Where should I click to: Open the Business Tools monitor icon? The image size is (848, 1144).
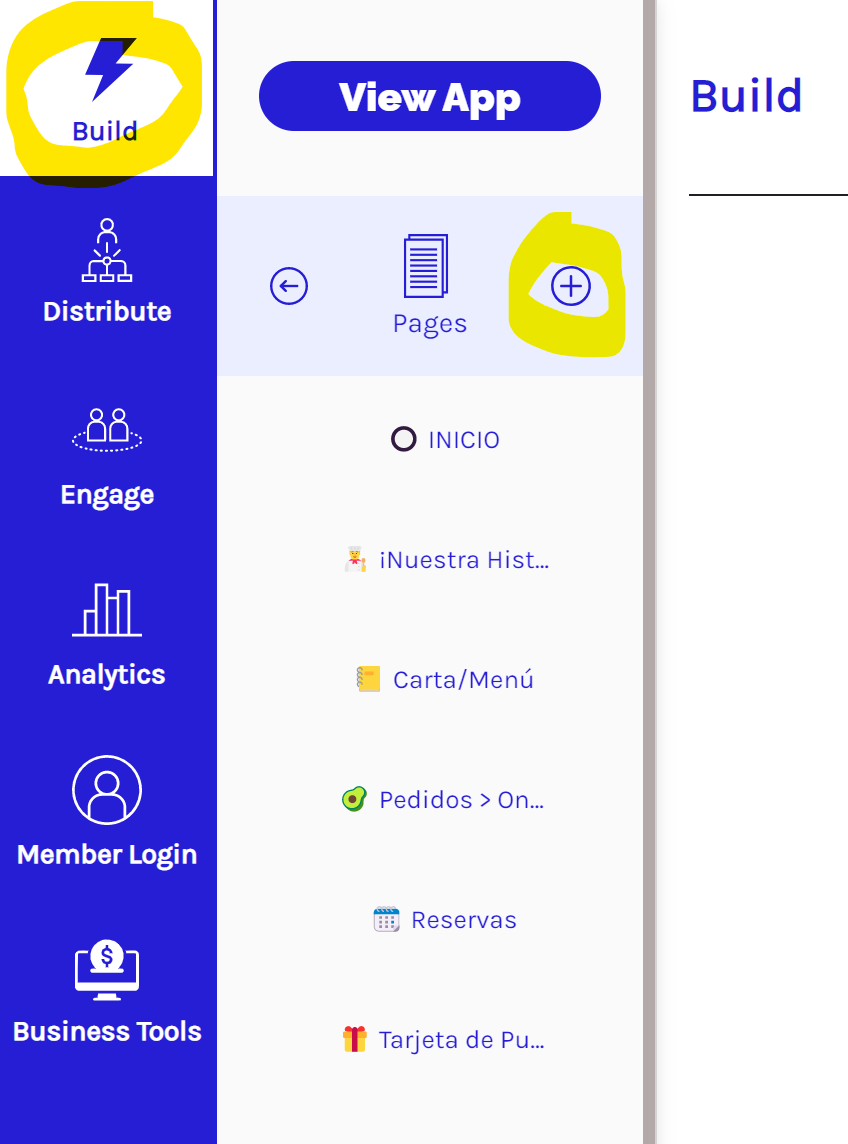tap(107, 970)
